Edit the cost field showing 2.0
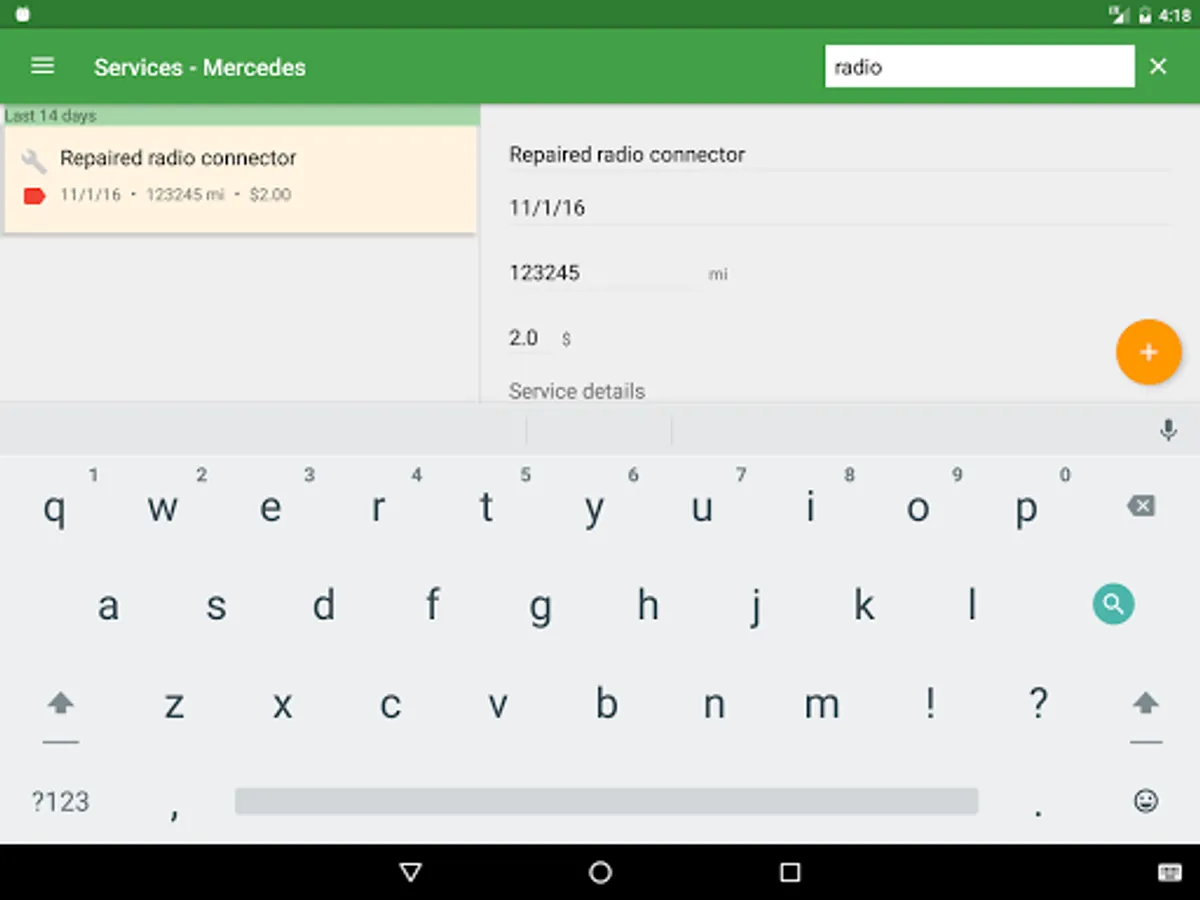This screenshot has height=900, width=1200. (x=529, y=338)
